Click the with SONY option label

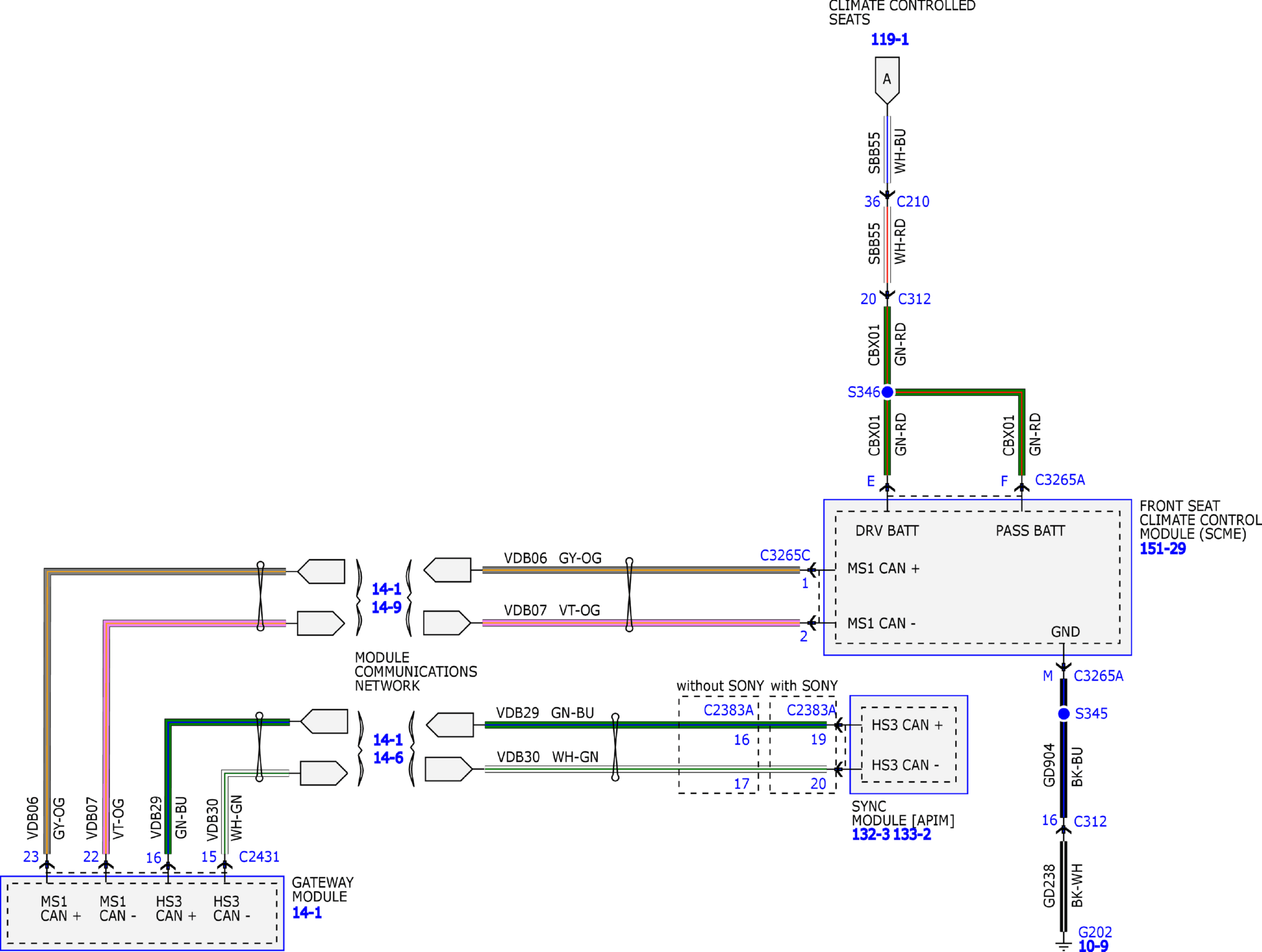(804, 687)
